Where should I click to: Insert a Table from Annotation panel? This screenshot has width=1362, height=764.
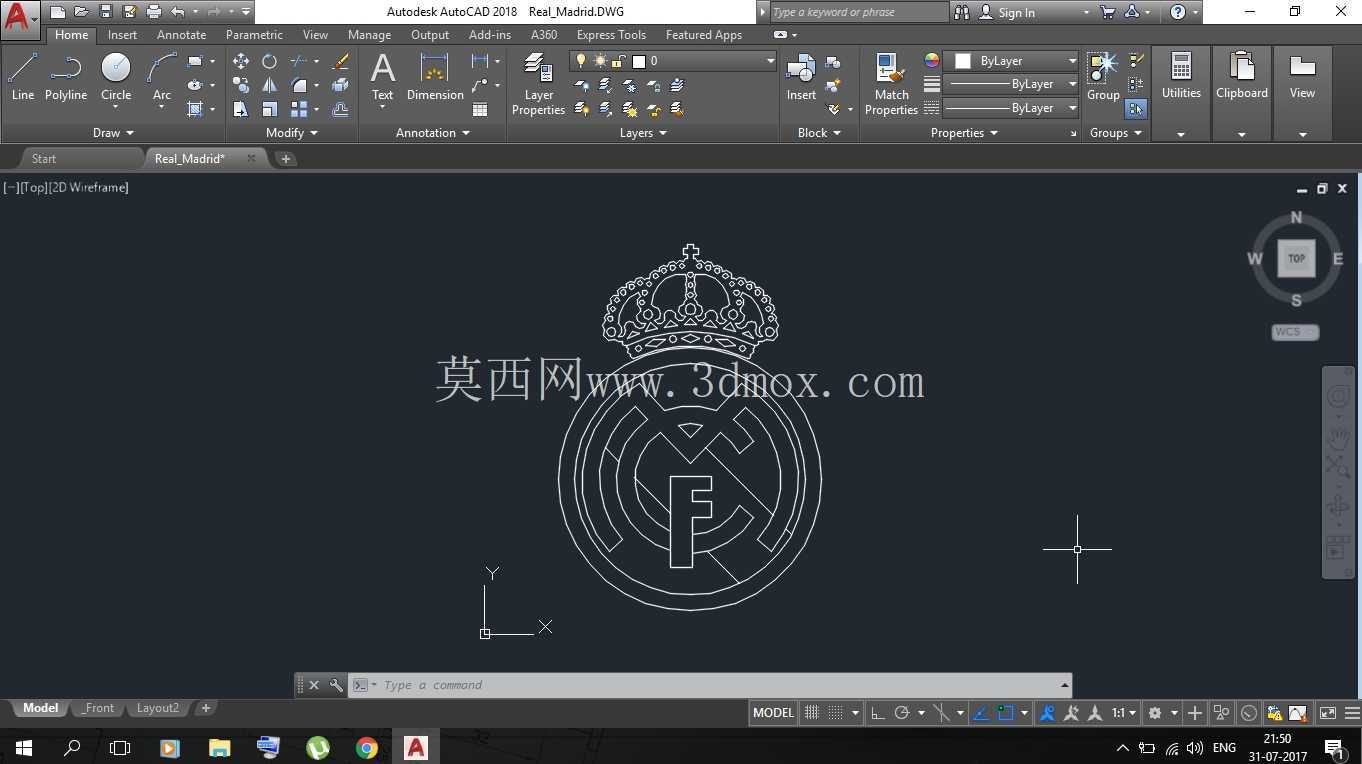point(480,109)
